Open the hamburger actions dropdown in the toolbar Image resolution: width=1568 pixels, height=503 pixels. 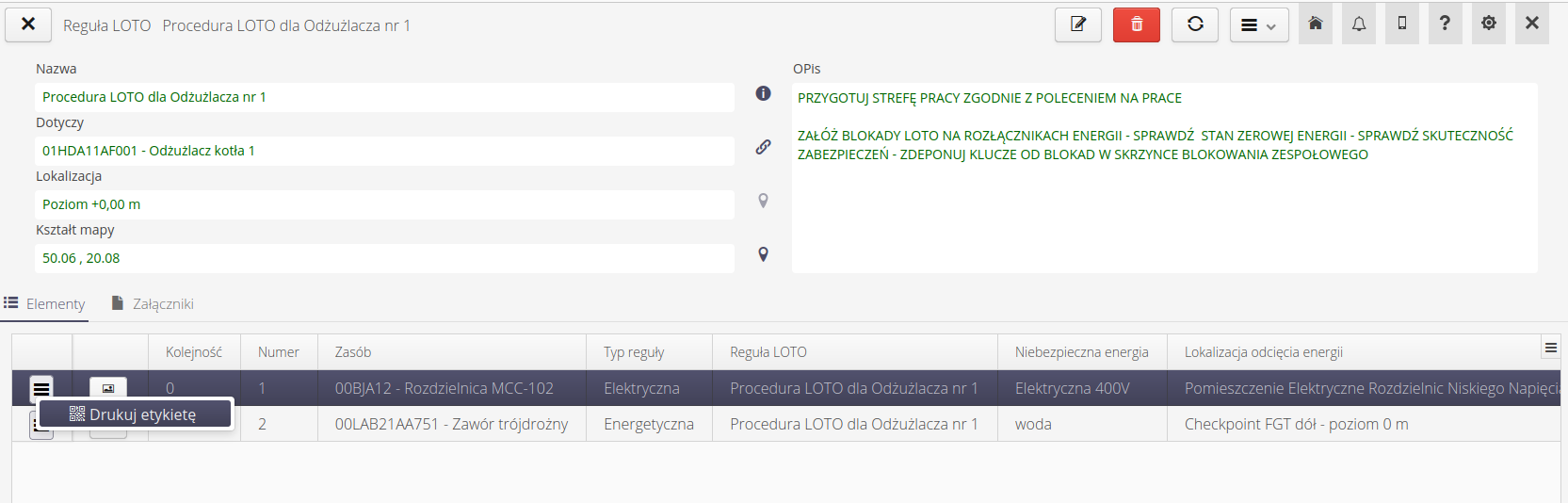coord(1258,25)
